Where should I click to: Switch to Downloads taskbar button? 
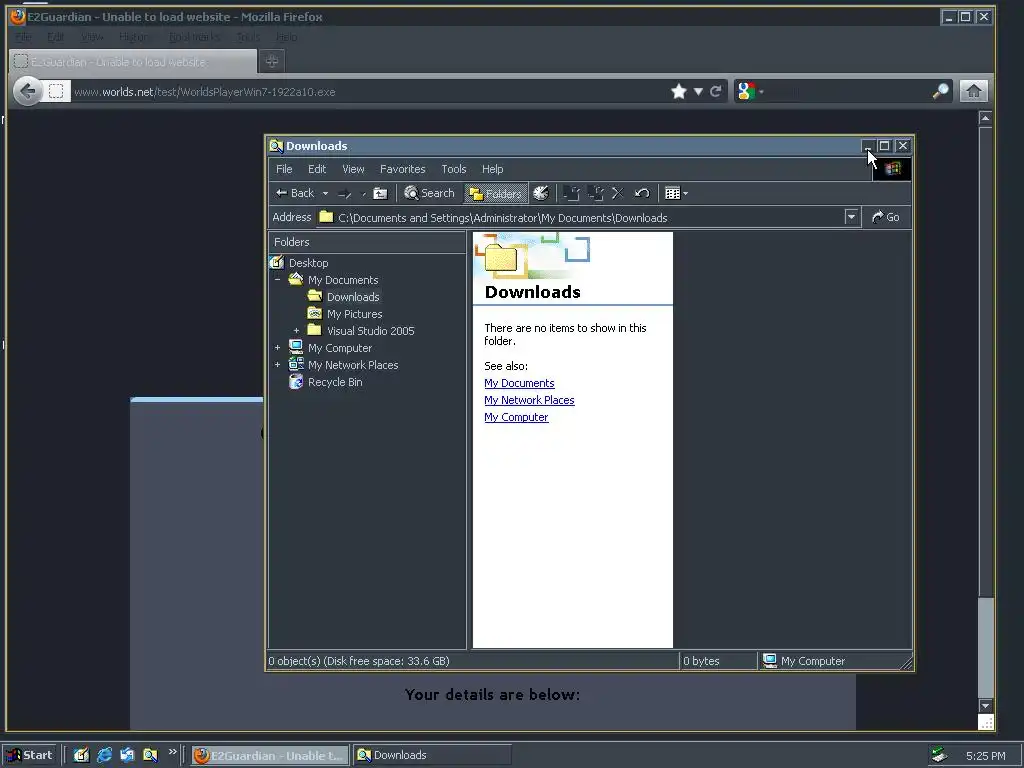pyautogui.click(x=432, y=756)
